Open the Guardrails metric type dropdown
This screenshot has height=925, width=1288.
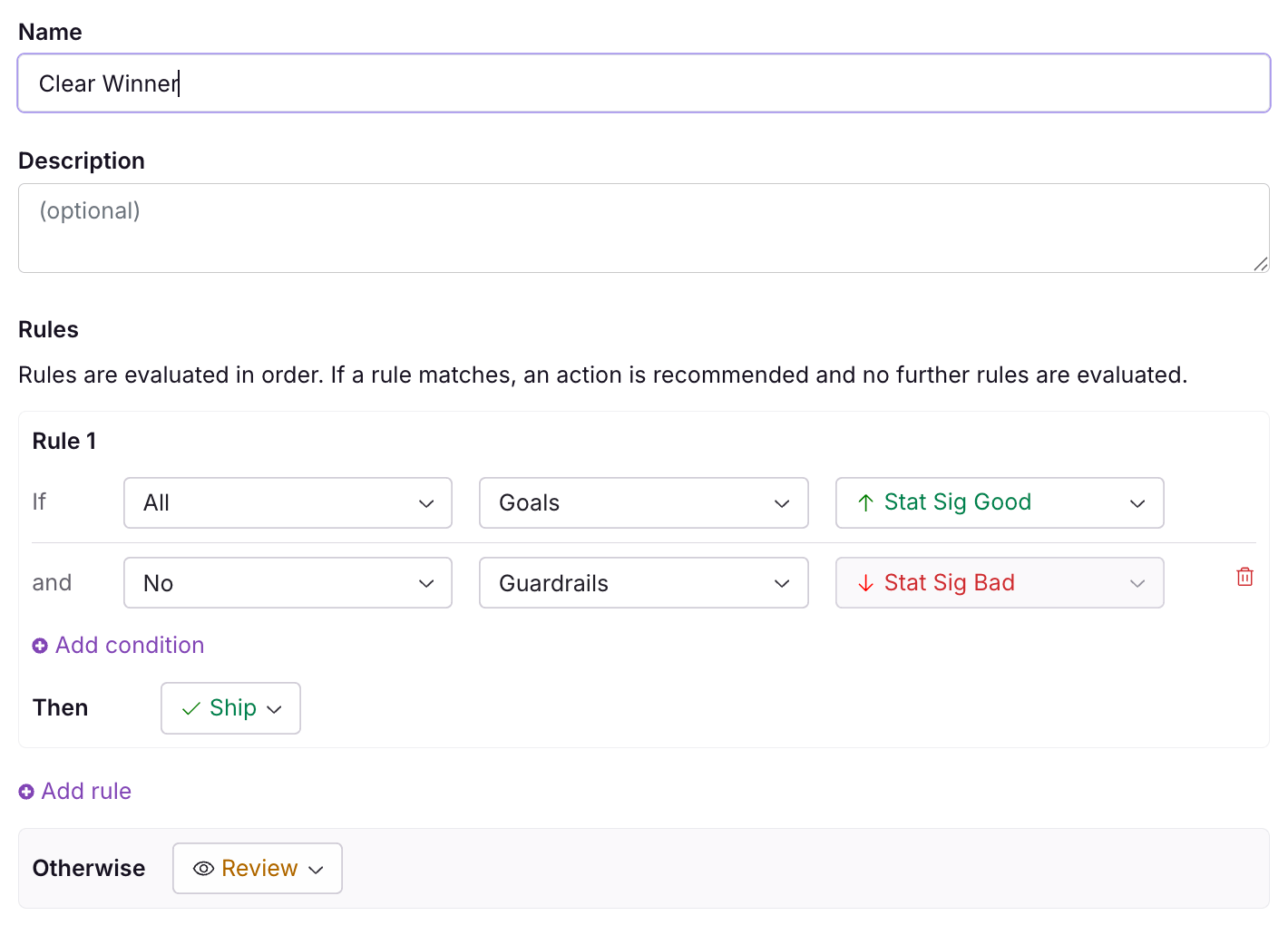point(643,583)
